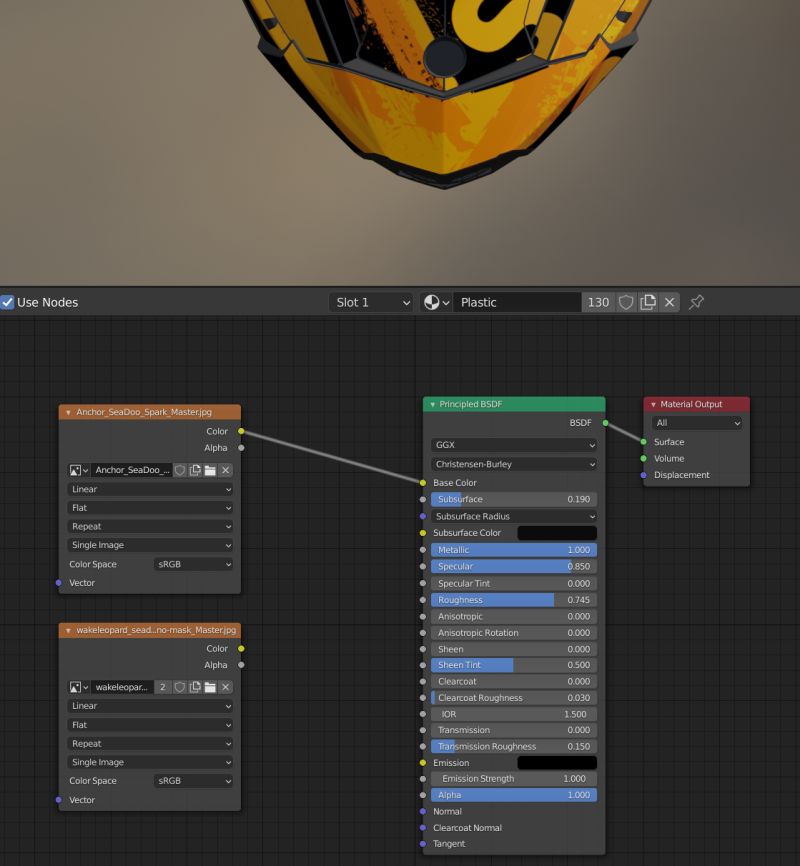The width and height of the screenshot is (800, 866).
Task: Click the copy image icon on the wakeleopard node
Action: coord(194,687)
